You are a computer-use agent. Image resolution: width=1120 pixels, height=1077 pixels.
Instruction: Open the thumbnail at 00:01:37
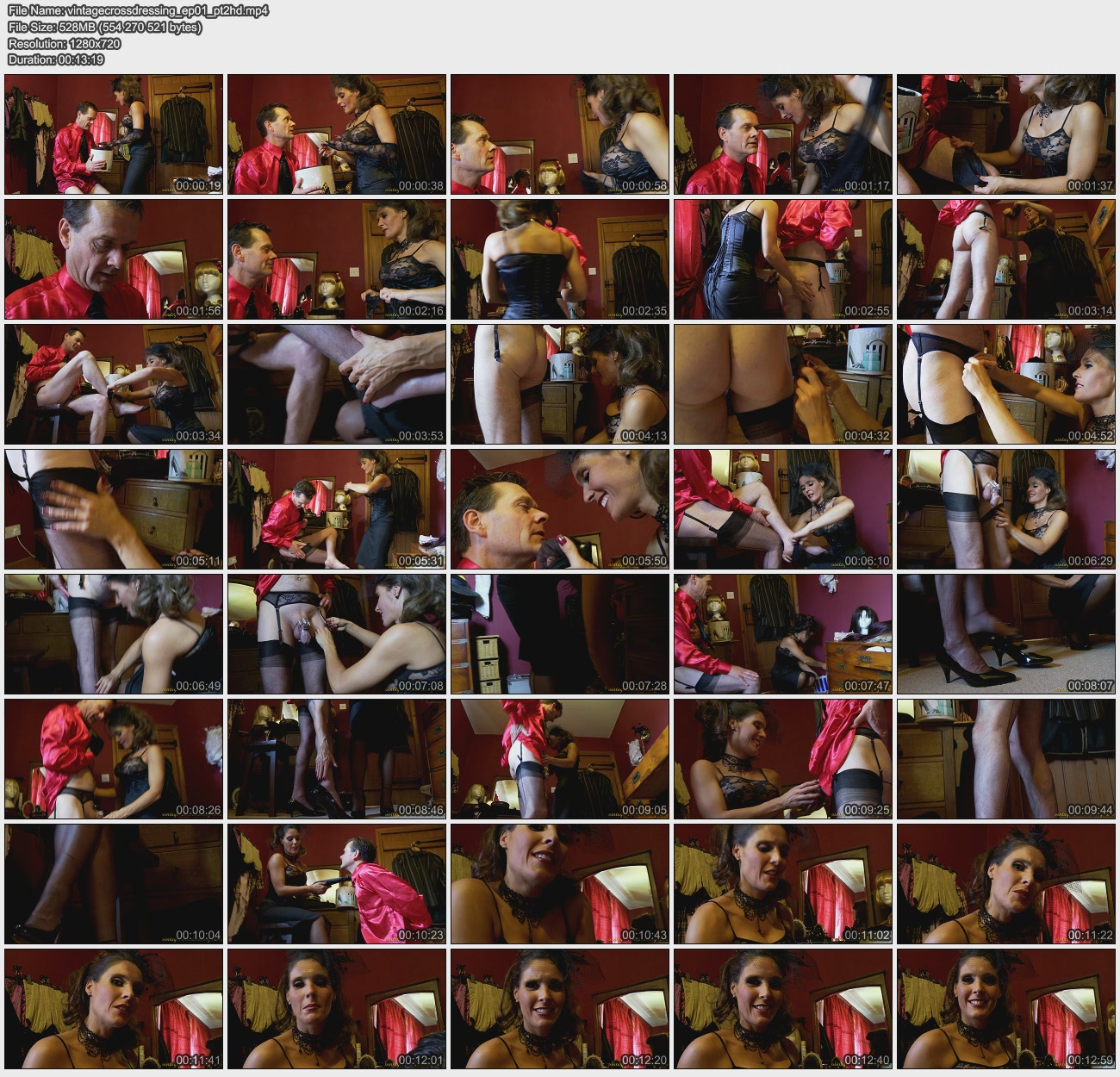[1005, 134]
